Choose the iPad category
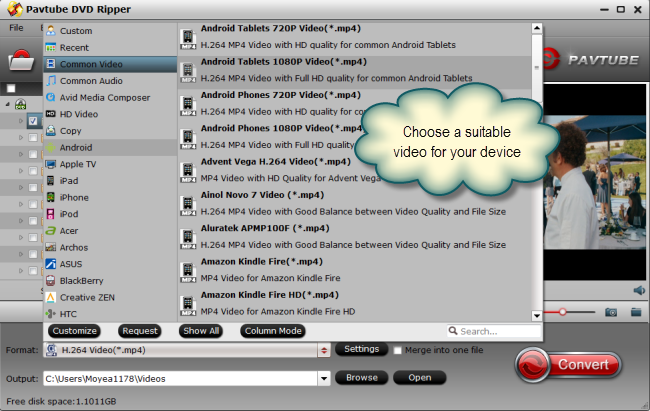Viewport: 650px width, 411px height. click(110, 181)
